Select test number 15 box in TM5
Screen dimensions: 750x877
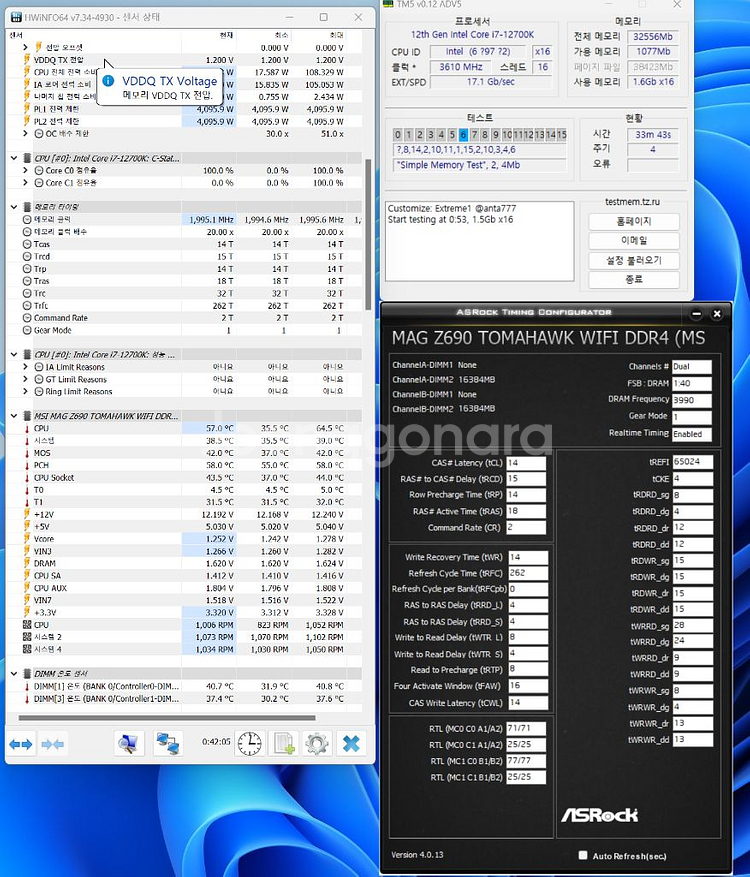tap(562, 135)
